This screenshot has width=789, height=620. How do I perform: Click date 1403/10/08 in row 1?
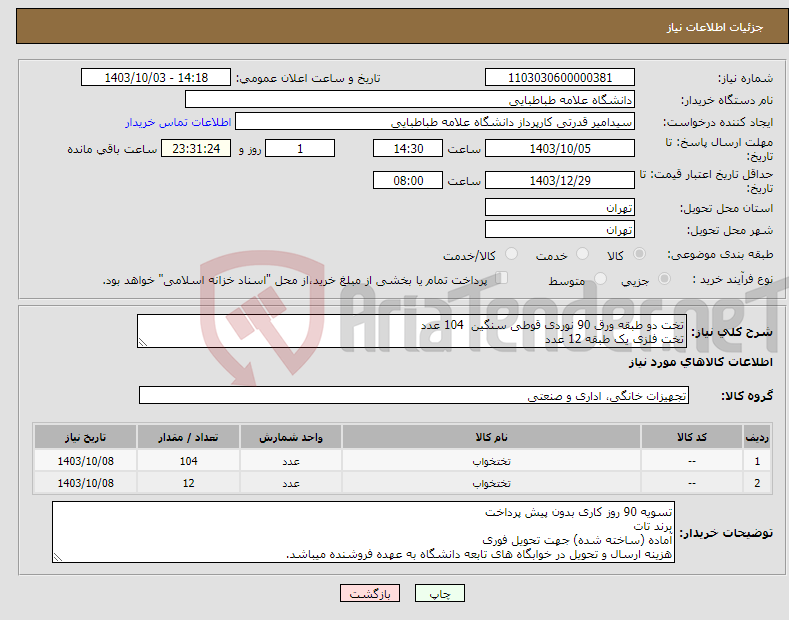pos(86,461)
